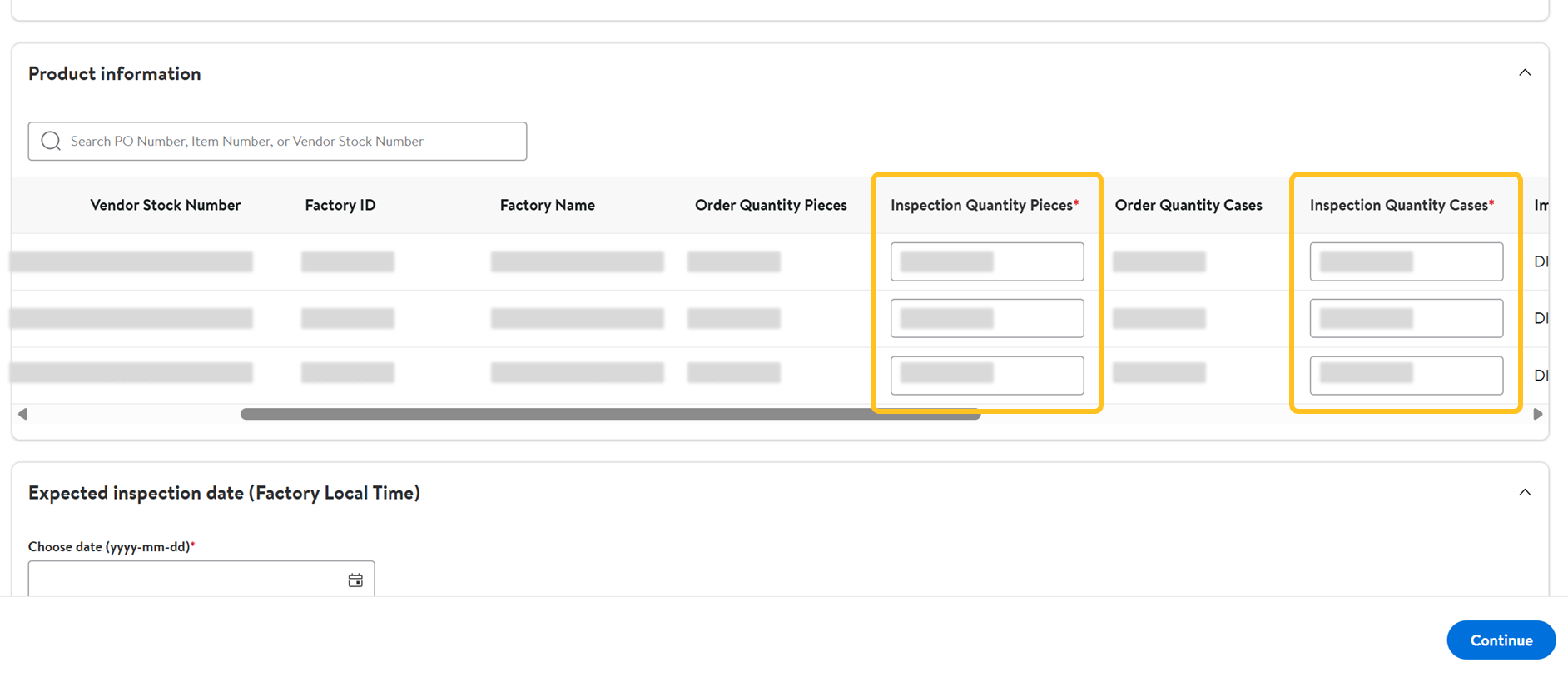Click the Inspection Quantity Cases column header
This screenshot has width=1568, height=677.
[x=1402, y=205]
